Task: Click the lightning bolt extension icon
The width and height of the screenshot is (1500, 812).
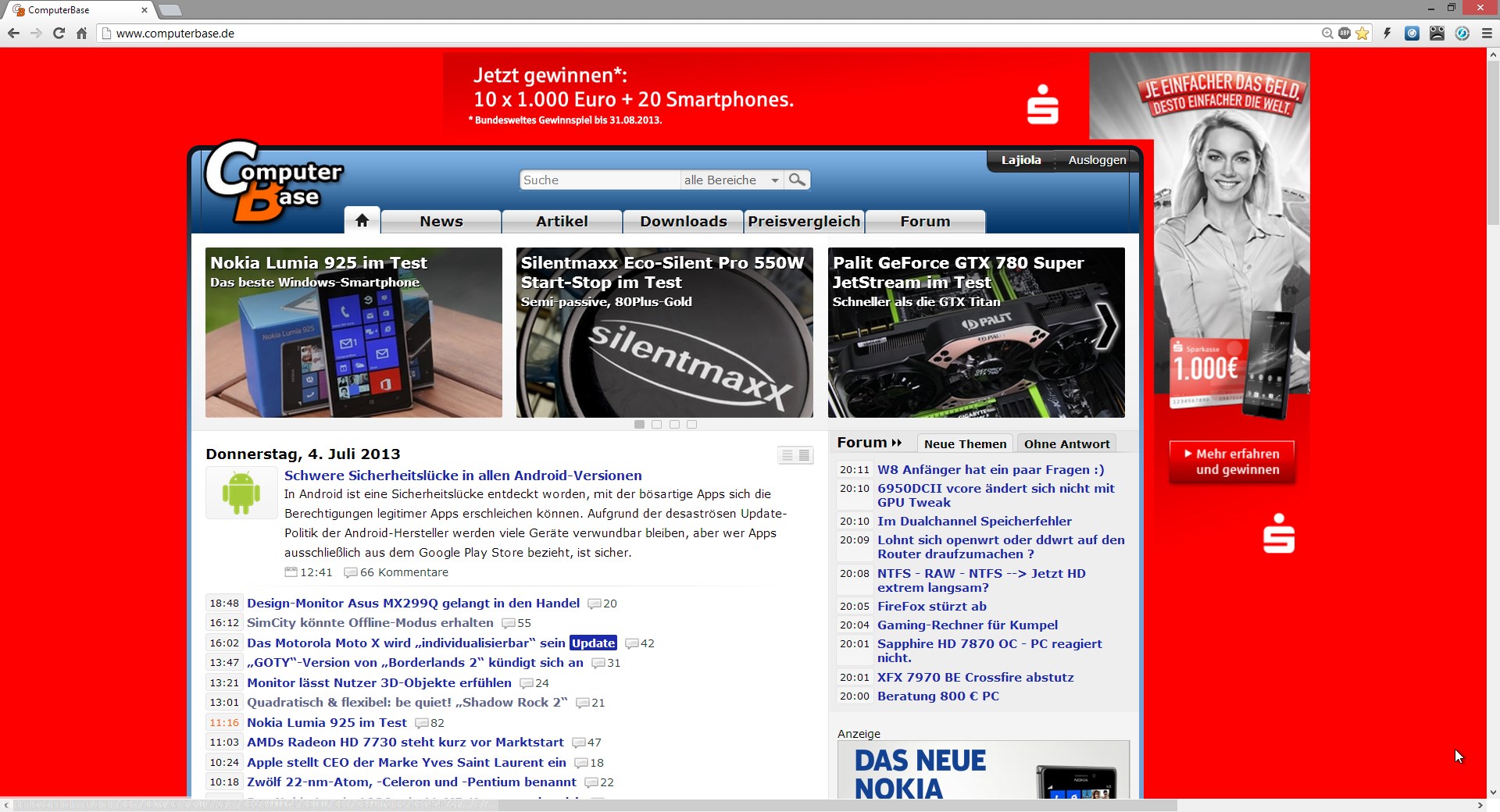Action: pyautogui.click(x=1387, y=34)
